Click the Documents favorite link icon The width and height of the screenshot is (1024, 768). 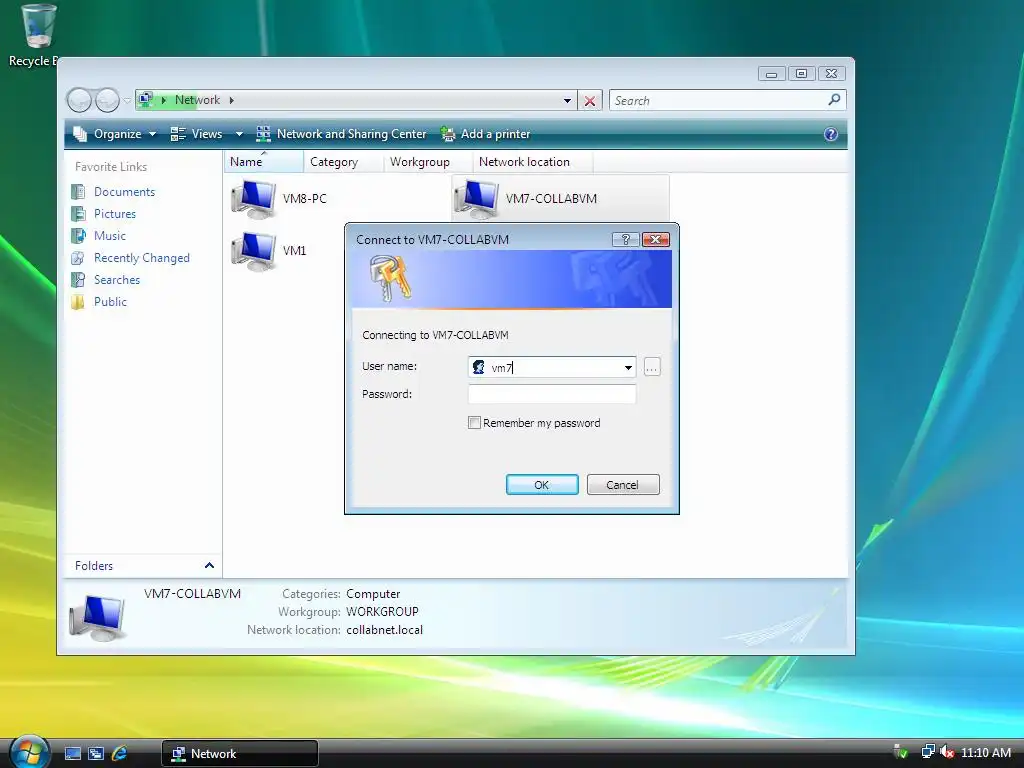[x=78, y=192]
